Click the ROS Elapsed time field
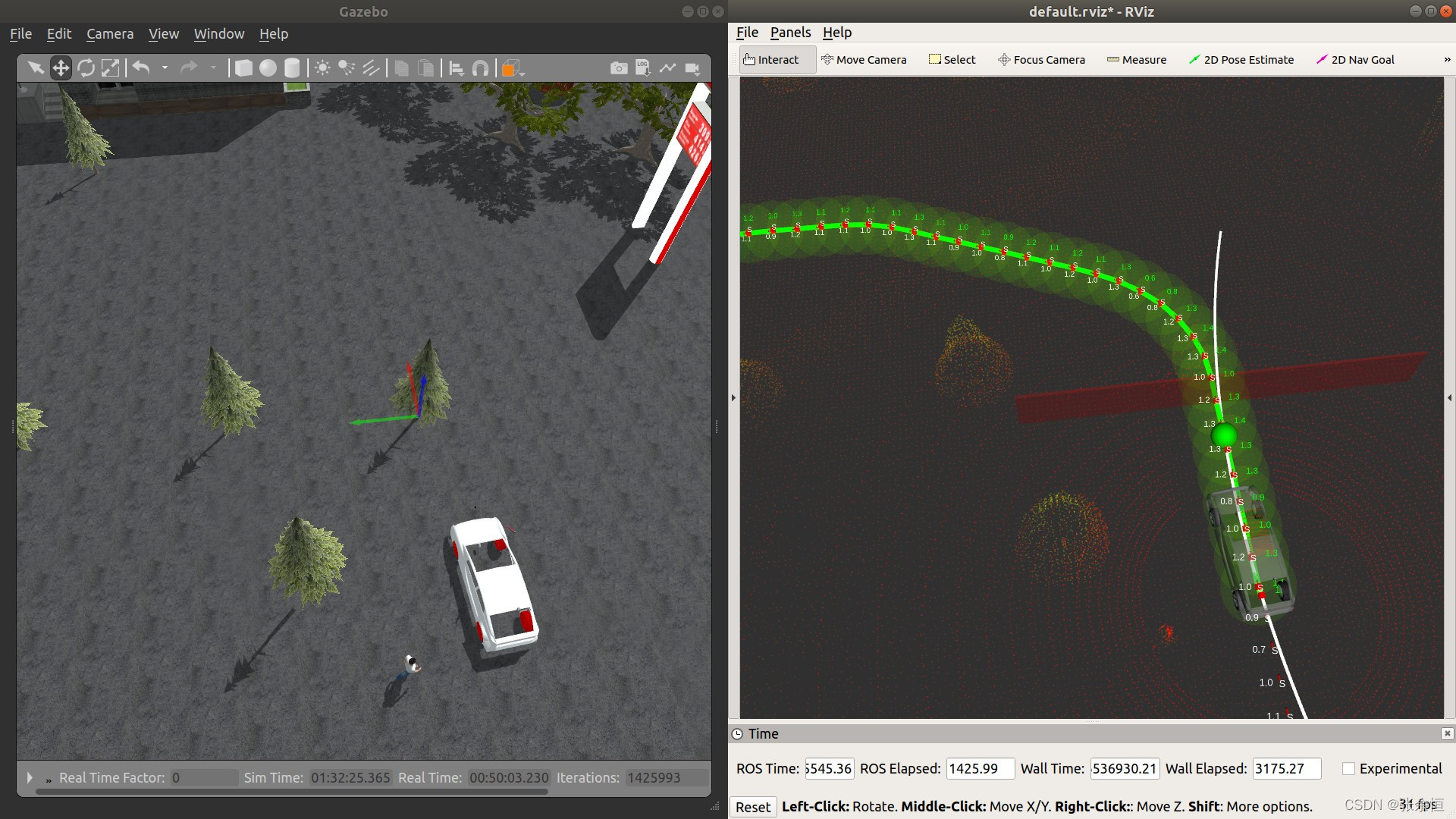Screen dimensions: 1456x819 click(979, 768)
